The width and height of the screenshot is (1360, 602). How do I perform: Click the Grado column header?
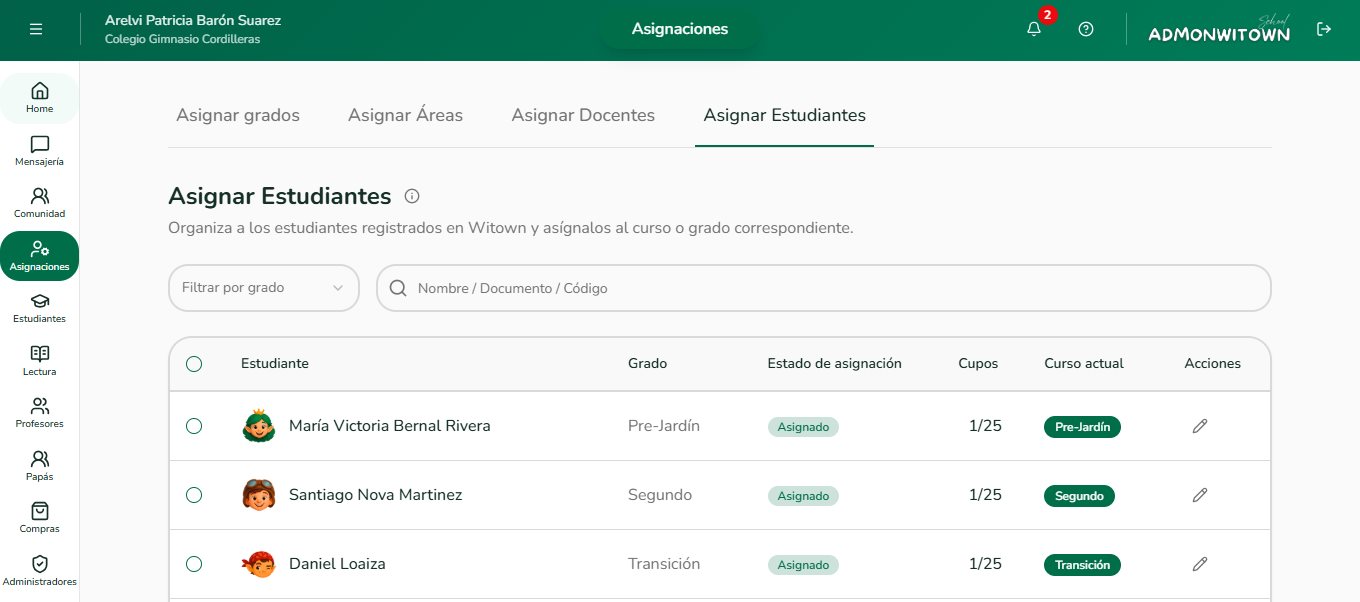click(x=647, y=364)
